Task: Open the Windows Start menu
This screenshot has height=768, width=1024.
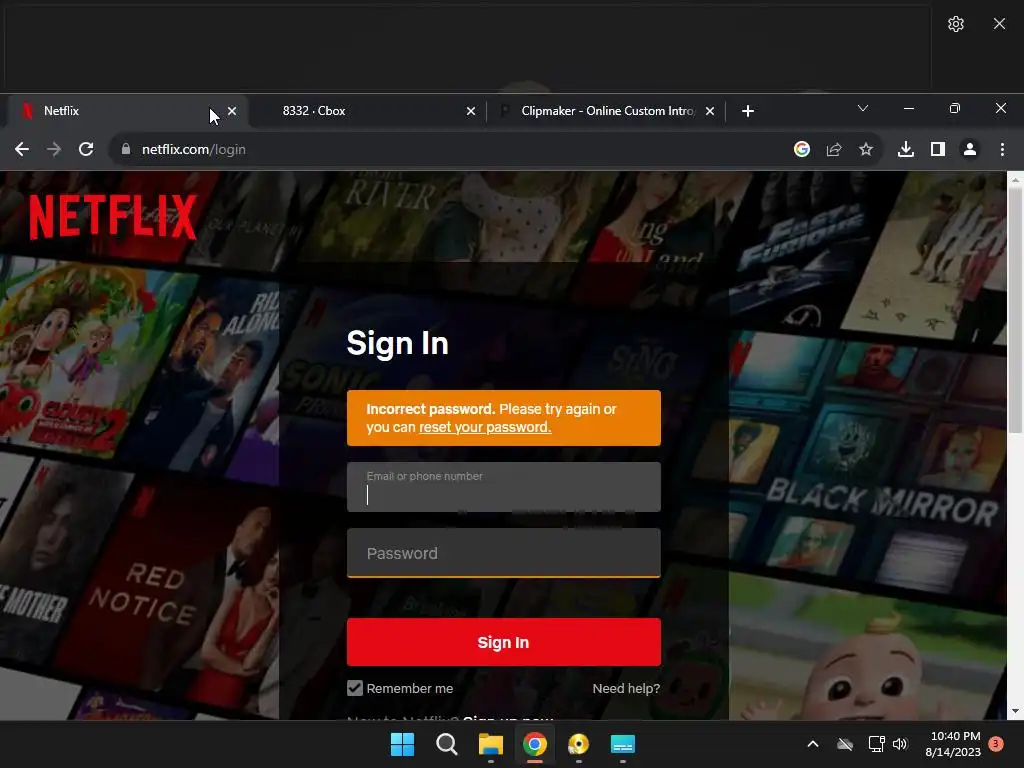Action: (x=402, y=744)
